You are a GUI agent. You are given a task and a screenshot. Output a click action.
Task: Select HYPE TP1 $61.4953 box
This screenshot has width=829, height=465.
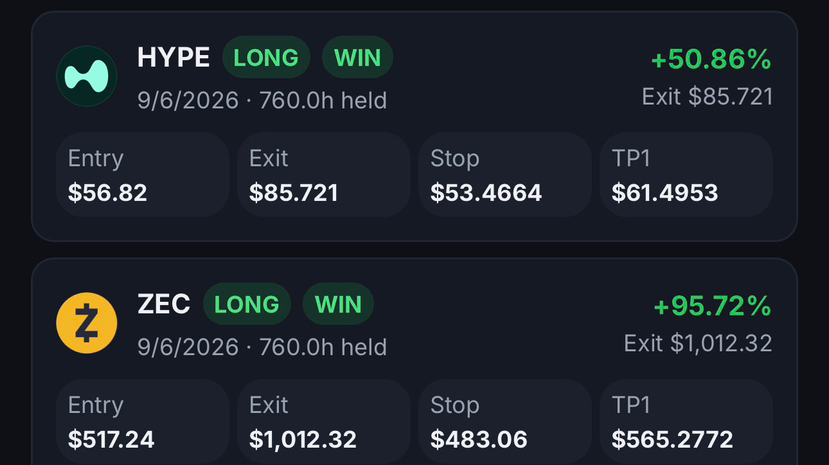(x=686, y=174)
